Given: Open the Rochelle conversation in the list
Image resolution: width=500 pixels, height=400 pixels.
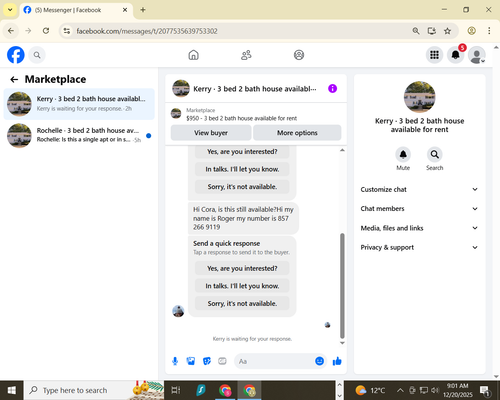Looking at the screenshot, I should click(79, 135).
